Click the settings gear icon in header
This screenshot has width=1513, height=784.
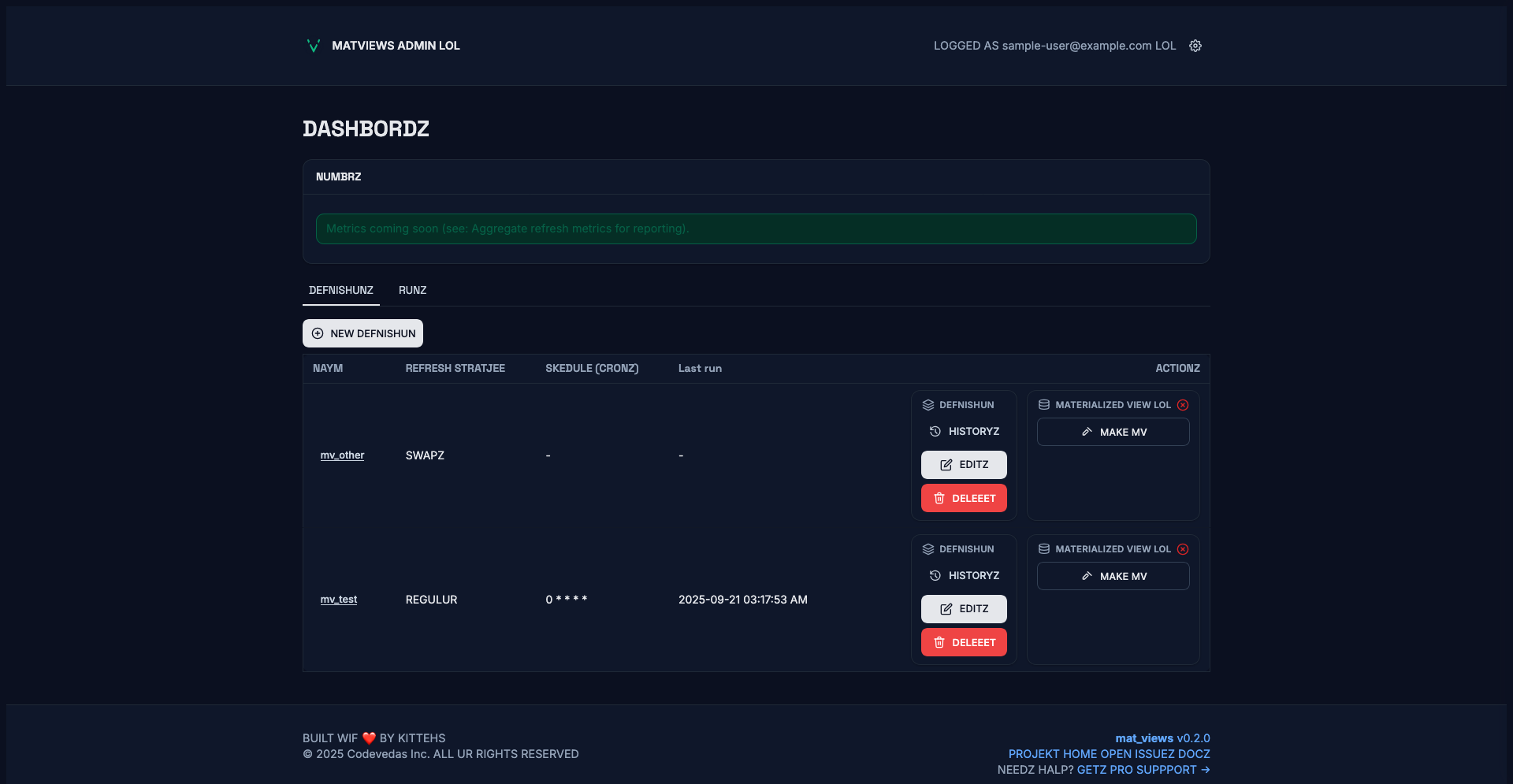tap(1195, 46)
